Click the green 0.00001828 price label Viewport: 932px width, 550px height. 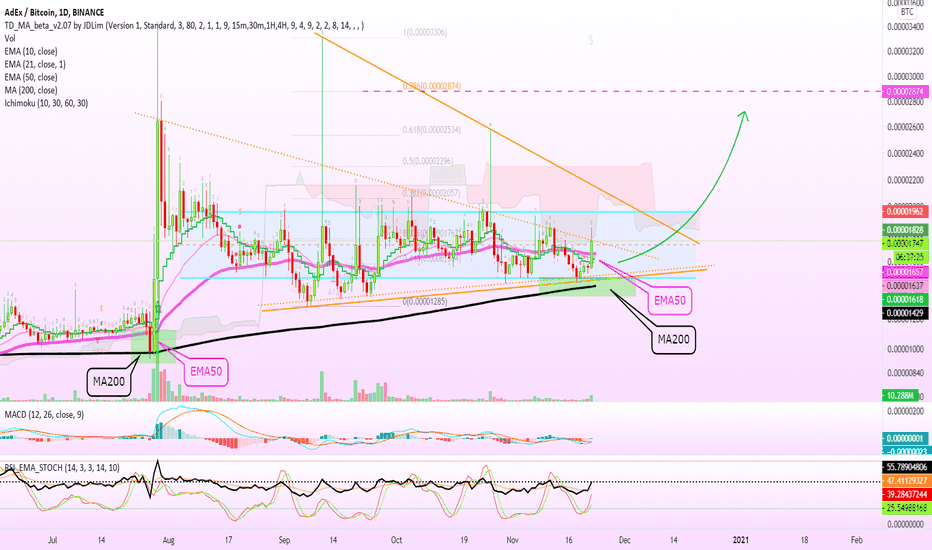[906, 230]
